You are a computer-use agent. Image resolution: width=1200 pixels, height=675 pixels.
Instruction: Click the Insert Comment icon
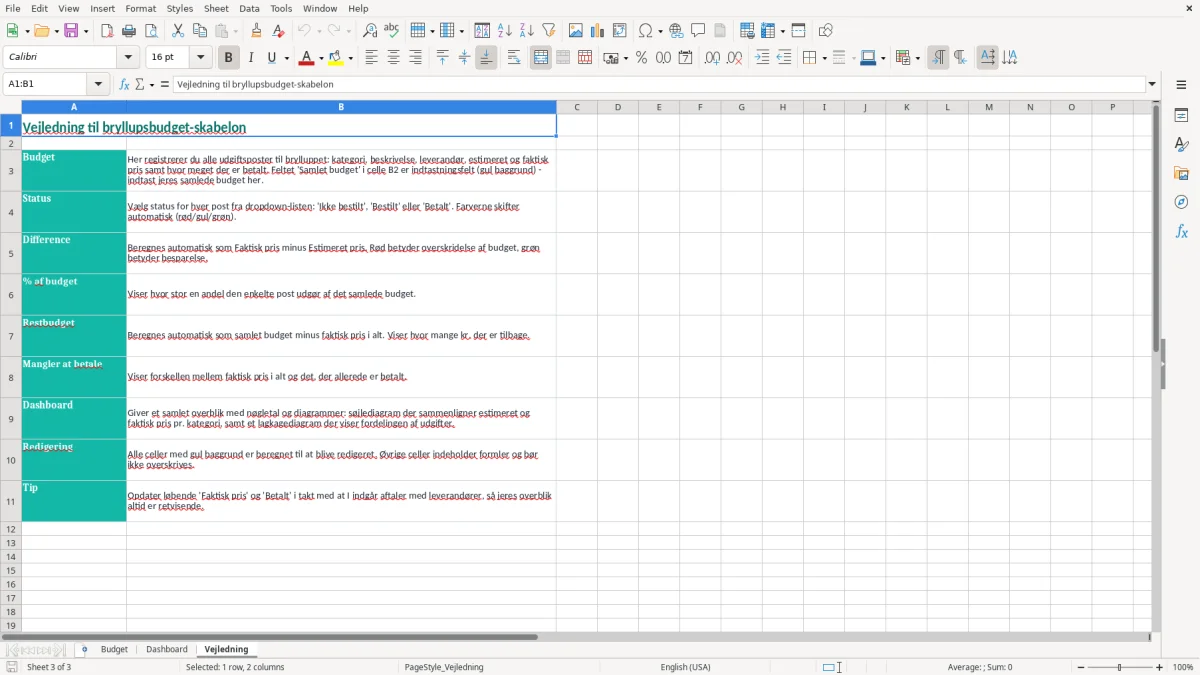click(698, 31)
